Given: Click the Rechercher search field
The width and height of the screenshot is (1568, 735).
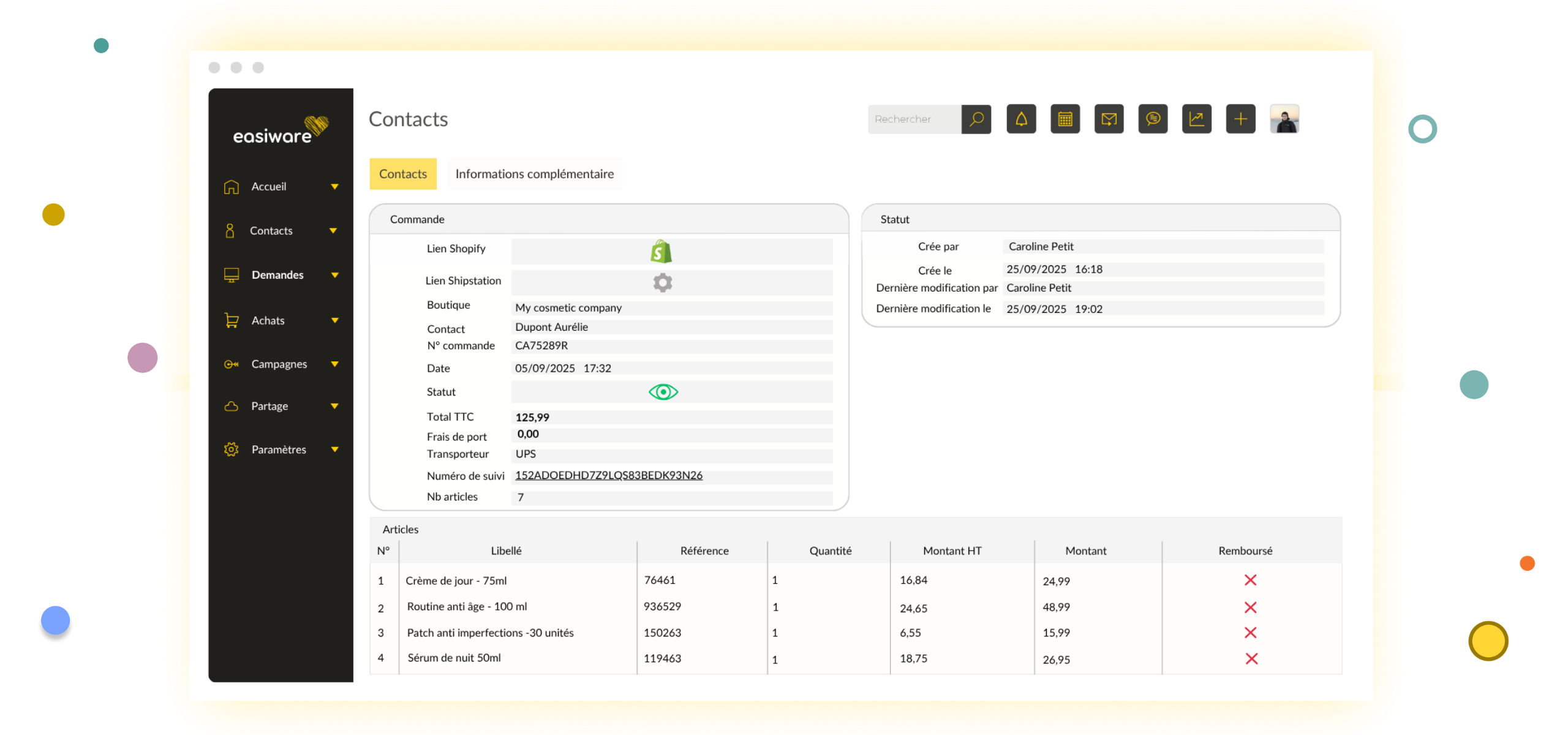Looking at the screenshot, I should 914,119.
